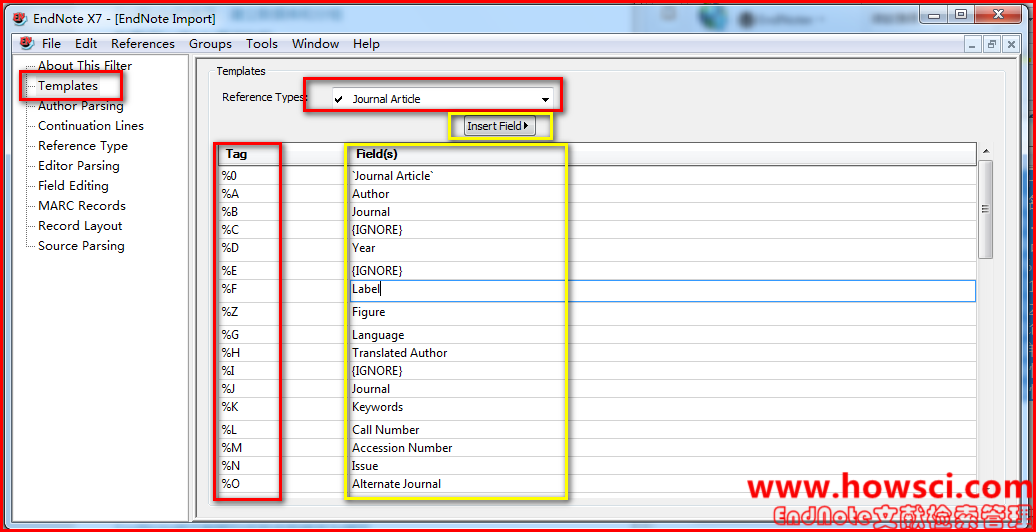Image resolution: width=1036 pixels, height=532 pixels.
Task: Click the {IGNORE} field for tag %C
Action: [x=663, y=230]
